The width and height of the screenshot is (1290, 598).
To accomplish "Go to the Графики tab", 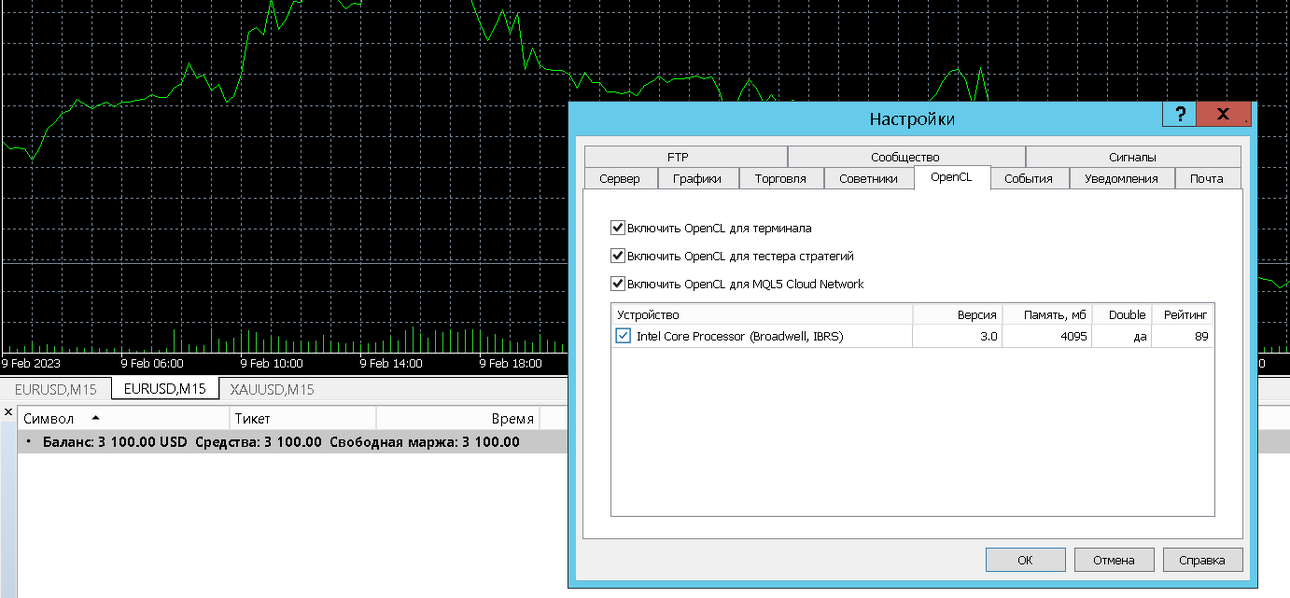I will coord(697,179).
